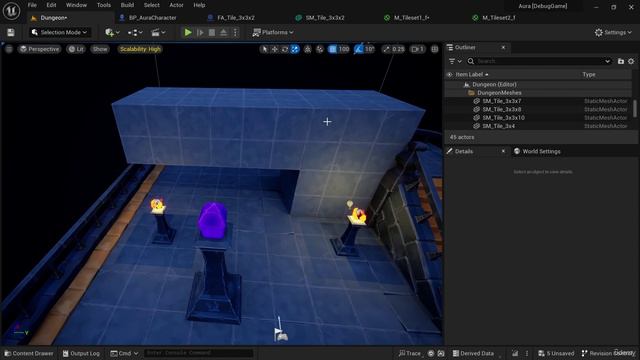Toggle world/local coordinate system icon
Viewport: 640px width, 360px height.
pos(308,49)
